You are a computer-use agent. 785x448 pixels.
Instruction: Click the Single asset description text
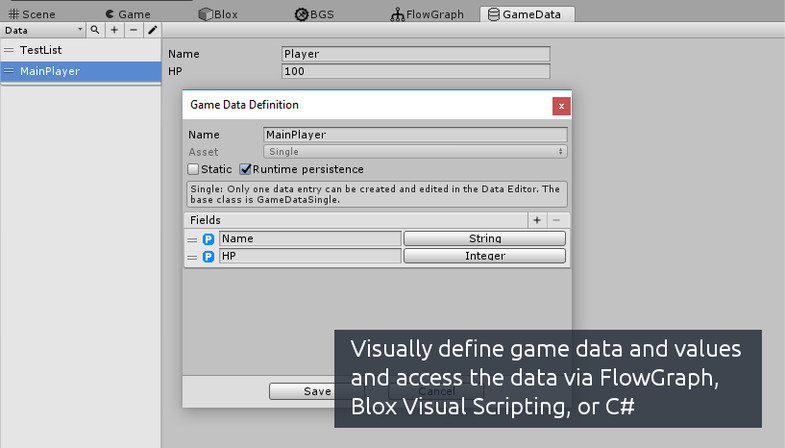376,194
